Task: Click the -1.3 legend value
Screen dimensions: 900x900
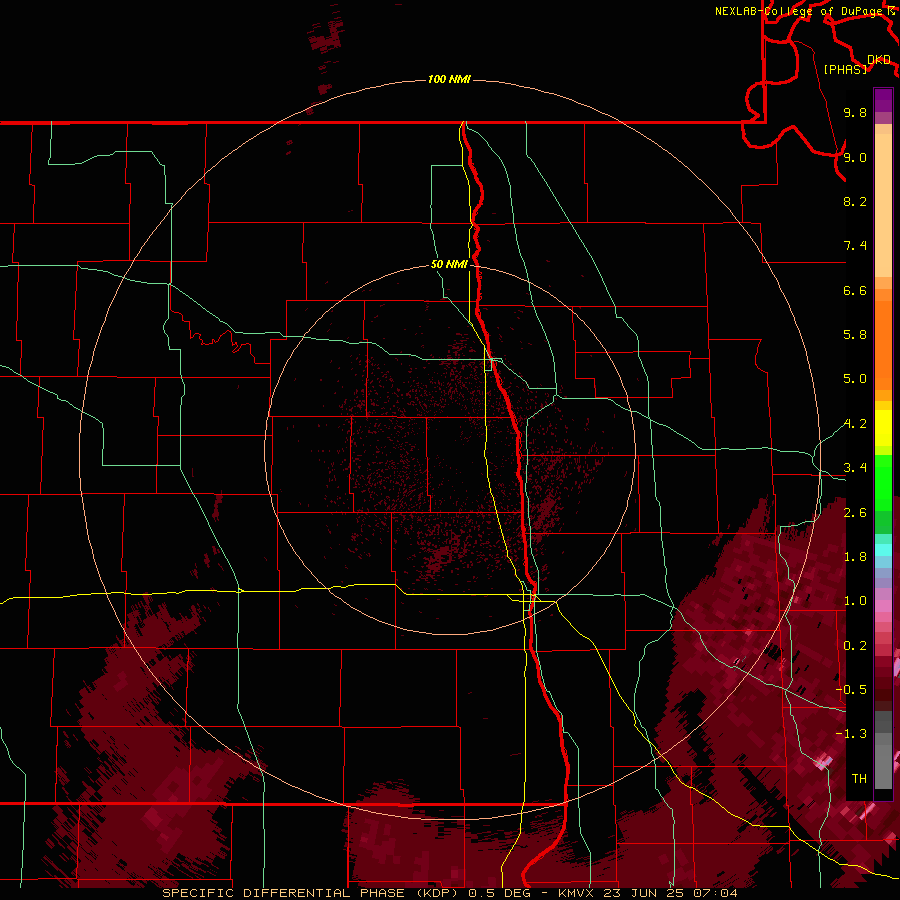Action: pyautogui.click(x=851, y=734)
